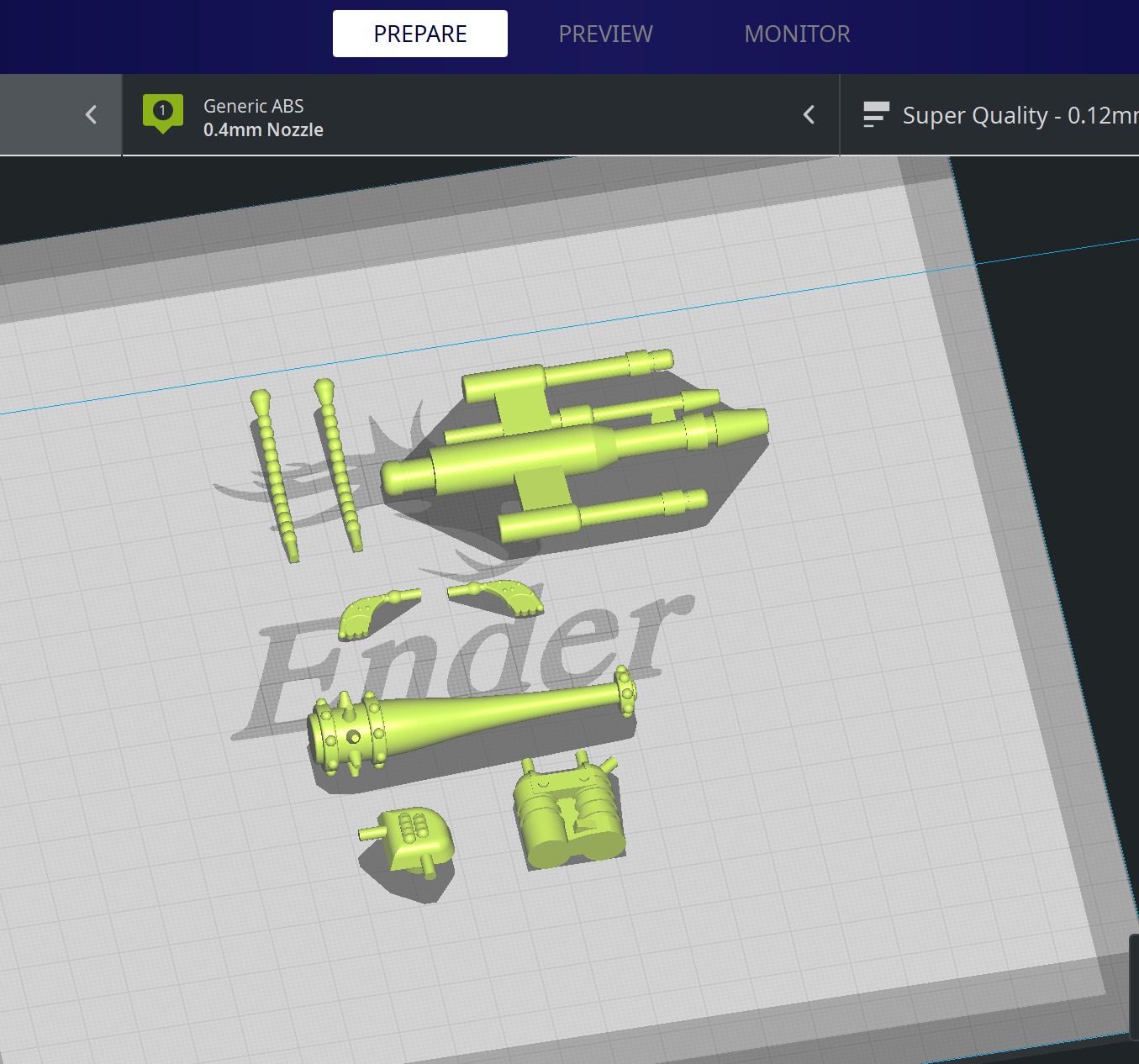The height and width of the screenshot is (1064, 1139).
Task: Select the PREPARE stage tab
Action: 420,34
